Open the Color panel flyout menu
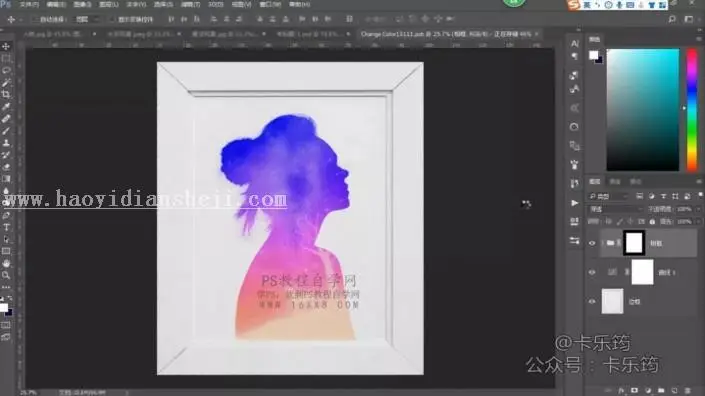705x396 pixels. click(699, 40)
